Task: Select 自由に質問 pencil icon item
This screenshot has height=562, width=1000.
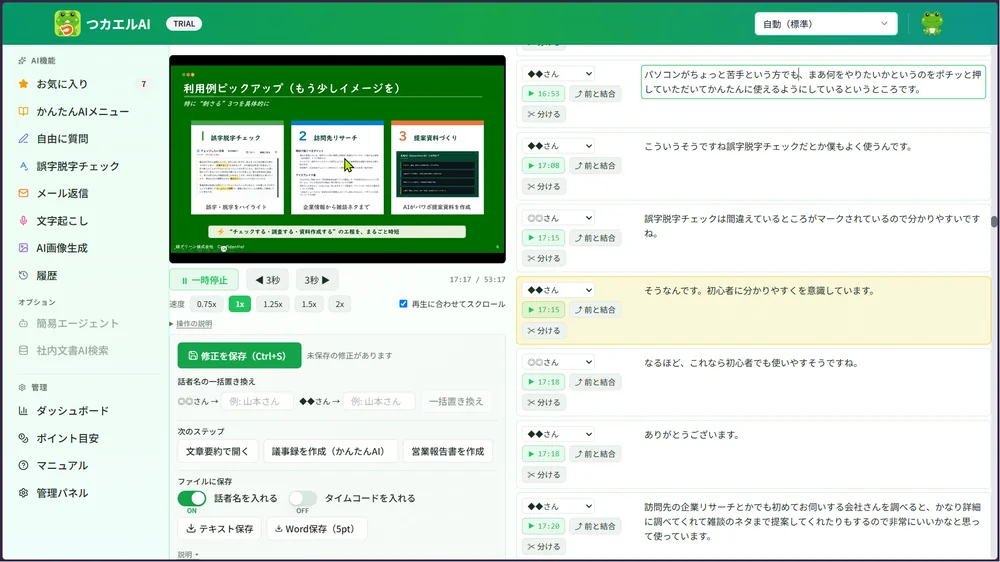Action: 84,138
